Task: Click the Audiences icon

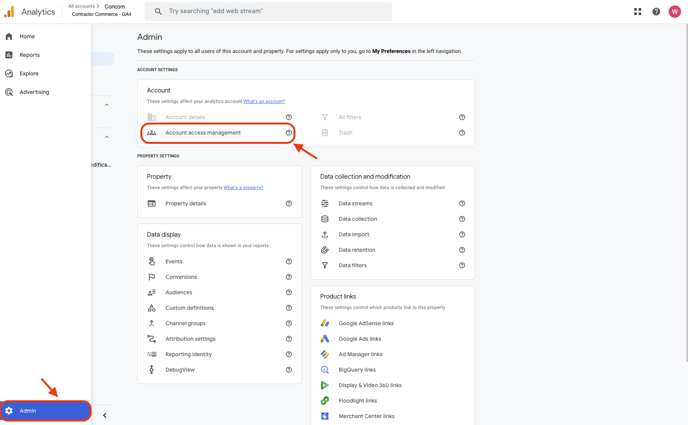Action: coord(151,293)
